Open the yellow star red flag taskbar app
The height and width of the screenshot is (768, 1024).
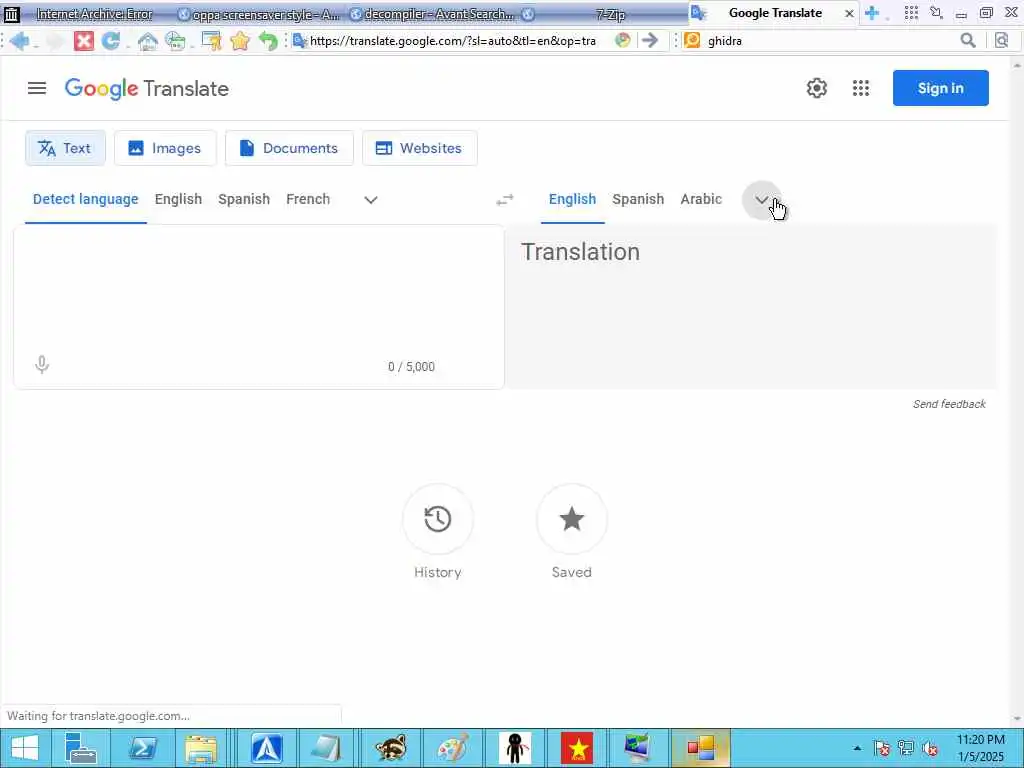click(577, 748)
